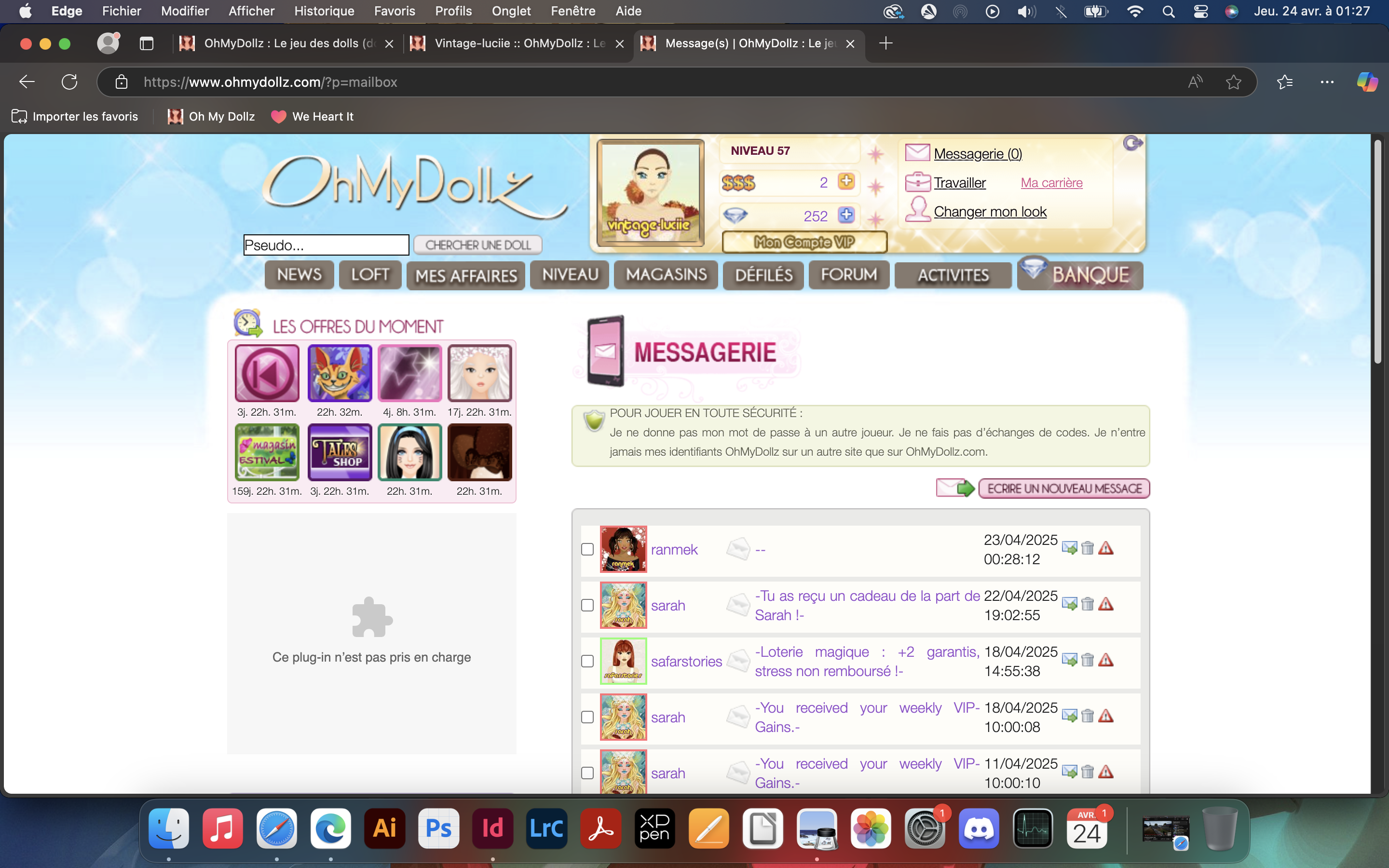Open the MES AFFAIRES navigation menu
This screenshot has width=1389, height=868.
pyautogui.click(x=465, y=276)
